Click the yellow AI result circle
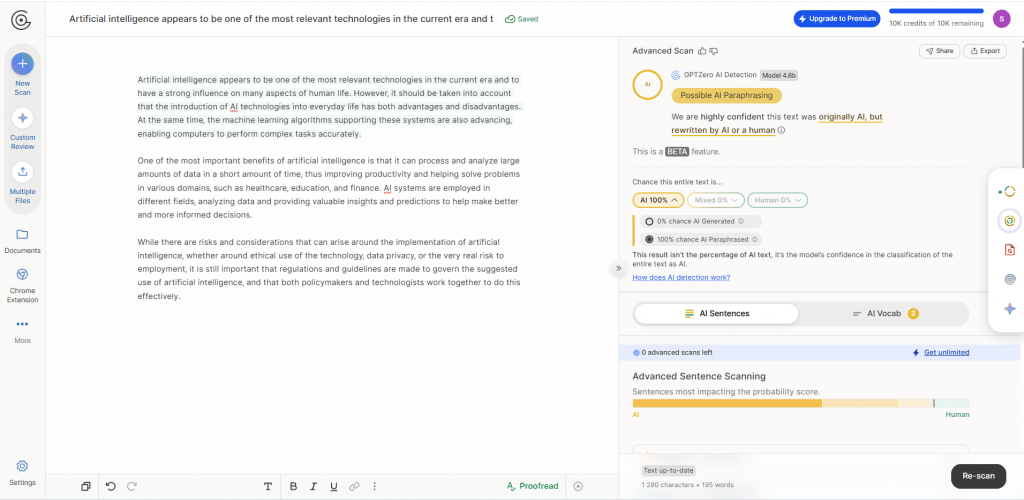Screen dimensions: 1024x500 648,84
